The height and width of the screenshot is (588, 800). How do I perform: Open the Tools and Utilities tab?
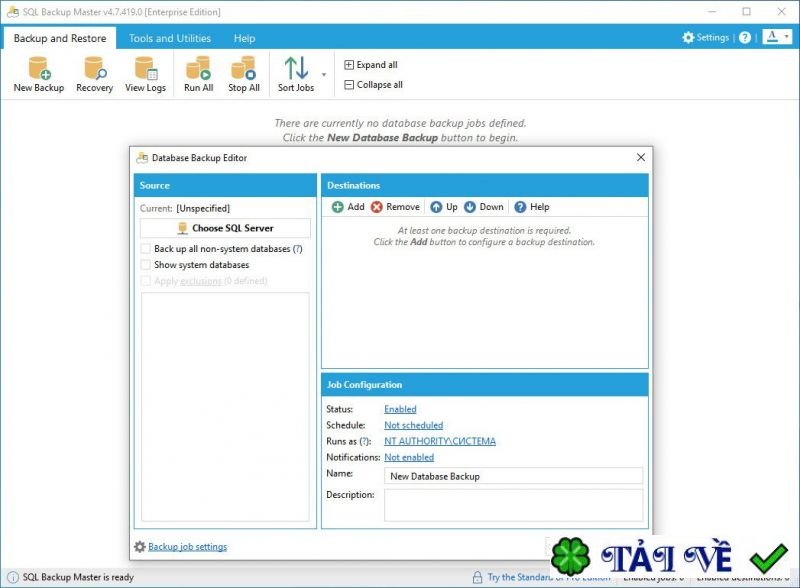pos(170,38)
